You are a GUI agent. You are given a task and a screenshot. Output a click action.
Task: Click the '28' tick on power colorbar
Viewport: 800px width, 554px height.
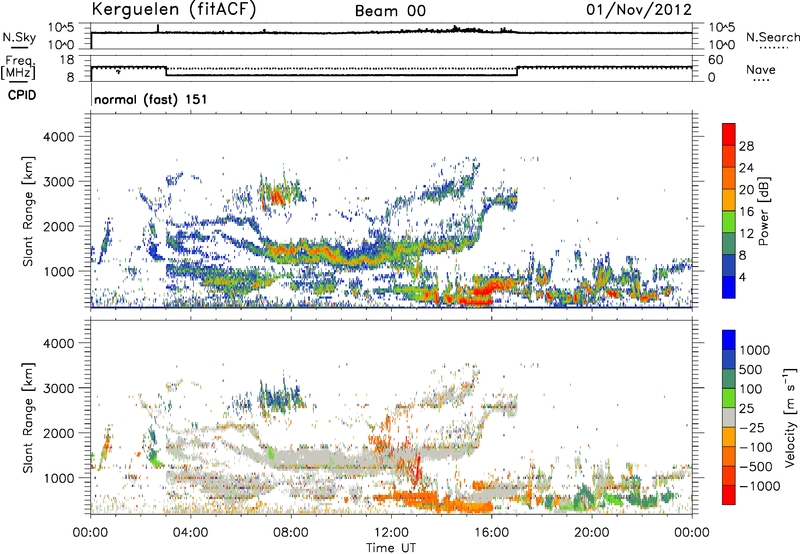click(746, 146)
